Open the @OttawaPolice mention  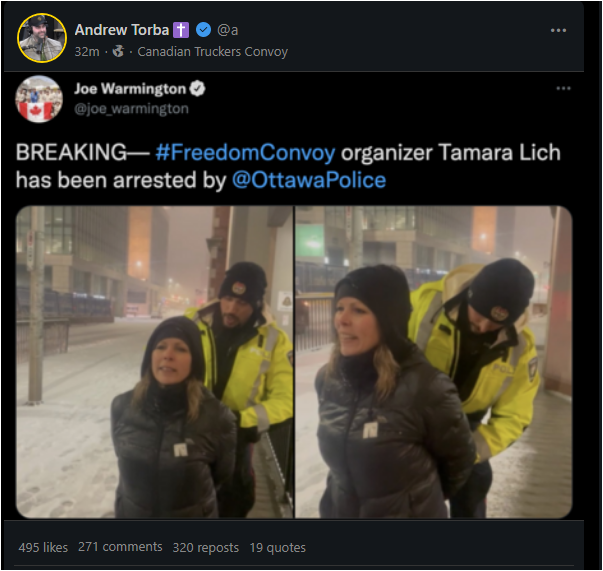(309, 180)
